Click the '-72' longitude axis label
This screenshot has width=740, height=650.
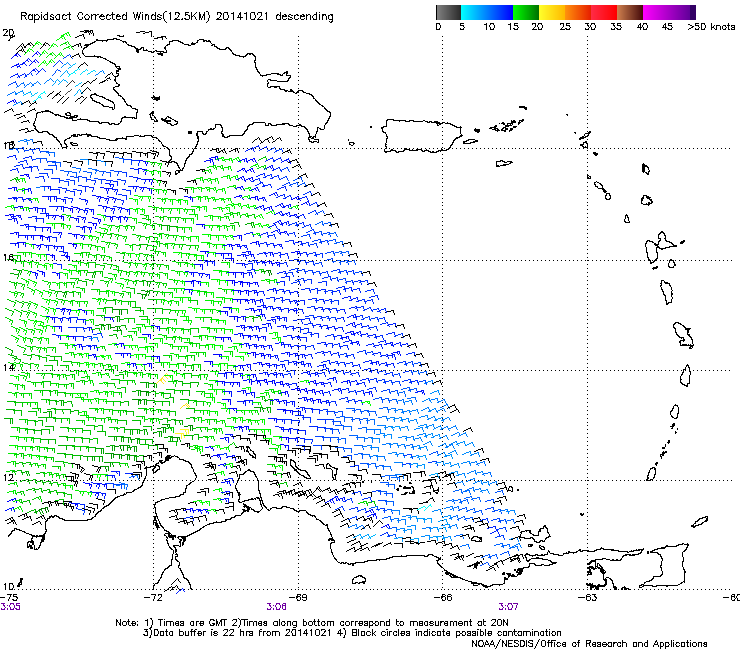pyautogui.click(x=153, y=598)
